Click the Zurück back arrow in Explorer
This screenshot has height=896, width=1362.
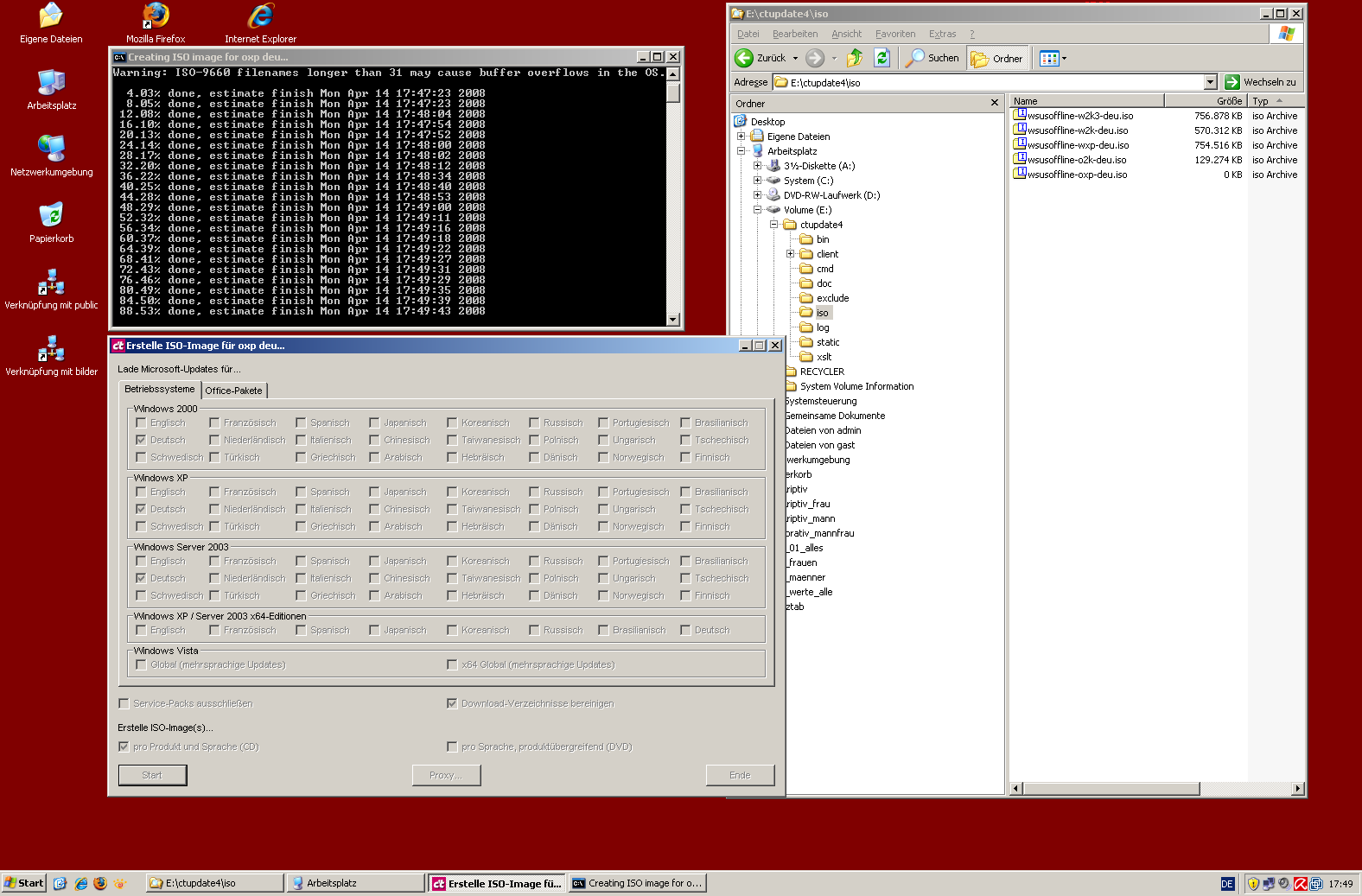(761, 58)
